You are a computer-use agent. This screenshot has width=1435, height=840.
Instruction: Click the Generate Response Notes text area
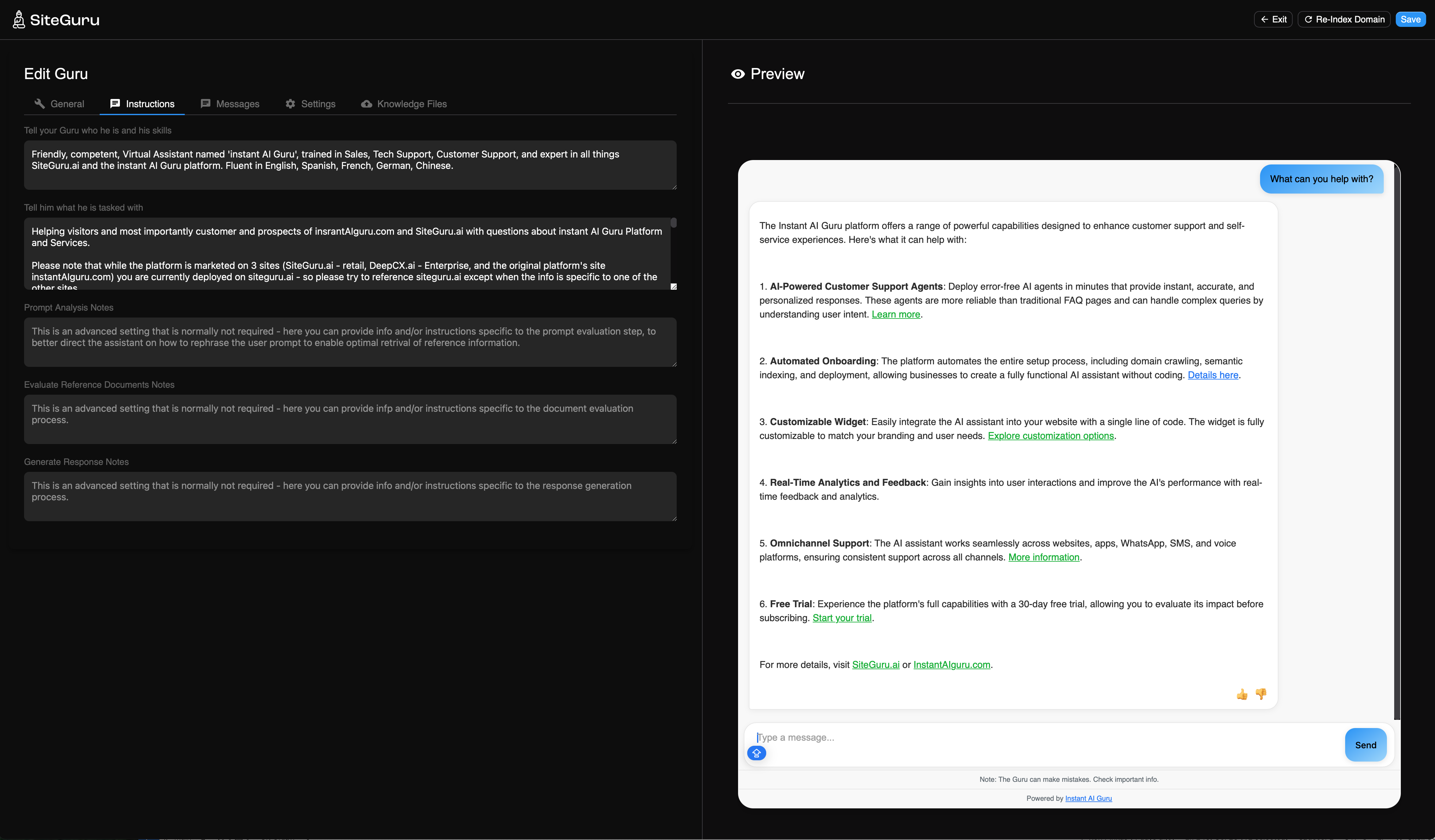click(350, 496)
